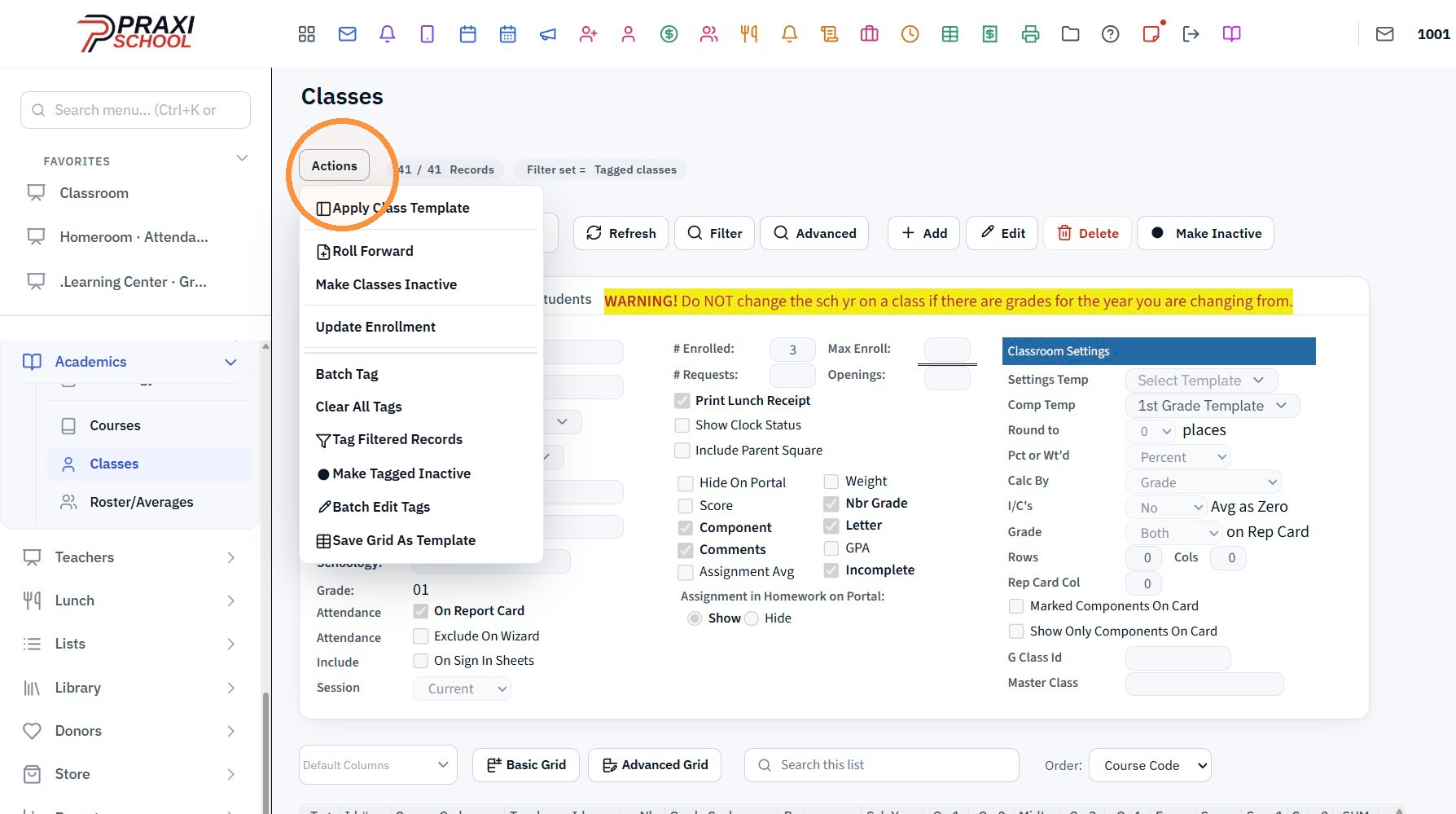Screen dimensions: 1456x814
Task: Expand the Teachers sidebar section
Action: tap(130, 557)
